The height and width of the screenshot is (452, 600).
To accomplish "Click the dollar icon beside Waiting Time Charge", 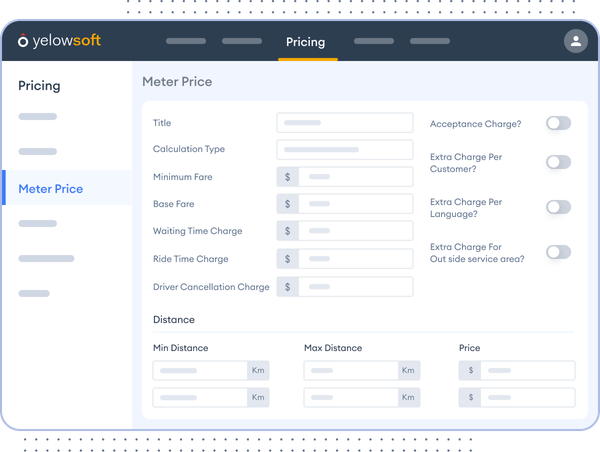I will 288,231.
